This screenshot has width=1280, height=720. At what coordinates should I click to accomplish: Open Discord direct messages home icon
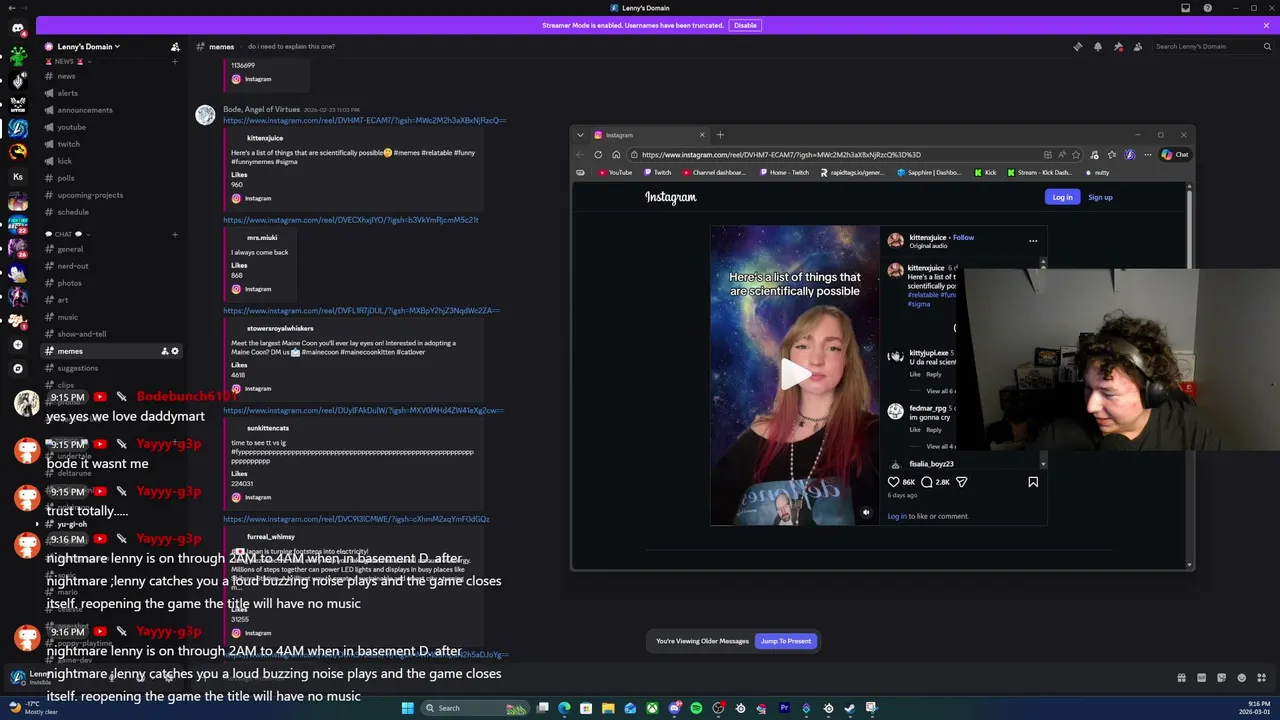(18, 28)
